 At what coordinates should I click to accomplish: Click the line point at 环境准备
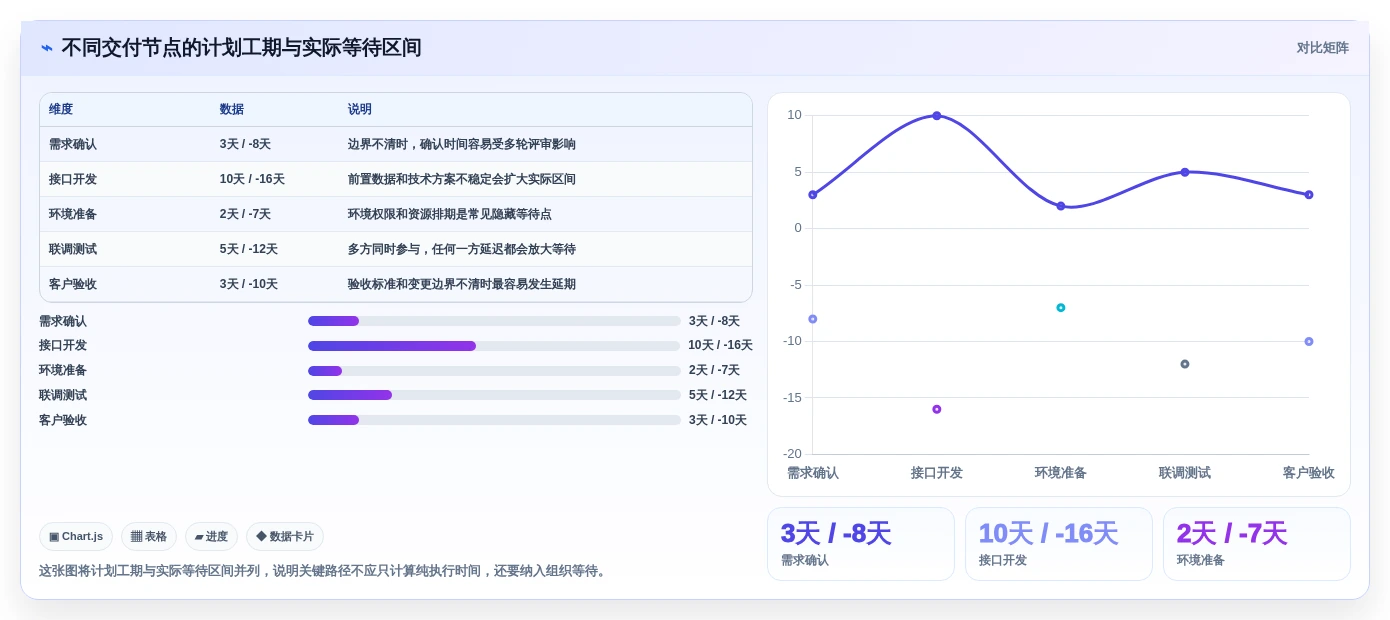point(1061,206)
